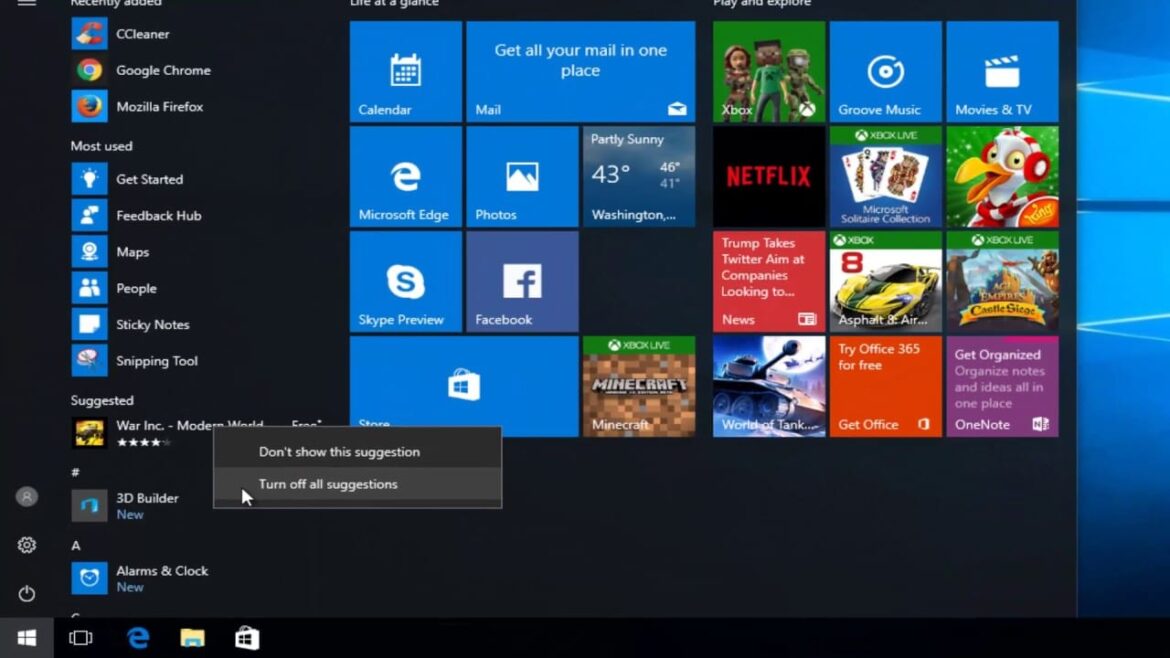This screenshot has height=658, width=1170.
Task: Open the Weather tile for Washington
Action: (638, 177)
